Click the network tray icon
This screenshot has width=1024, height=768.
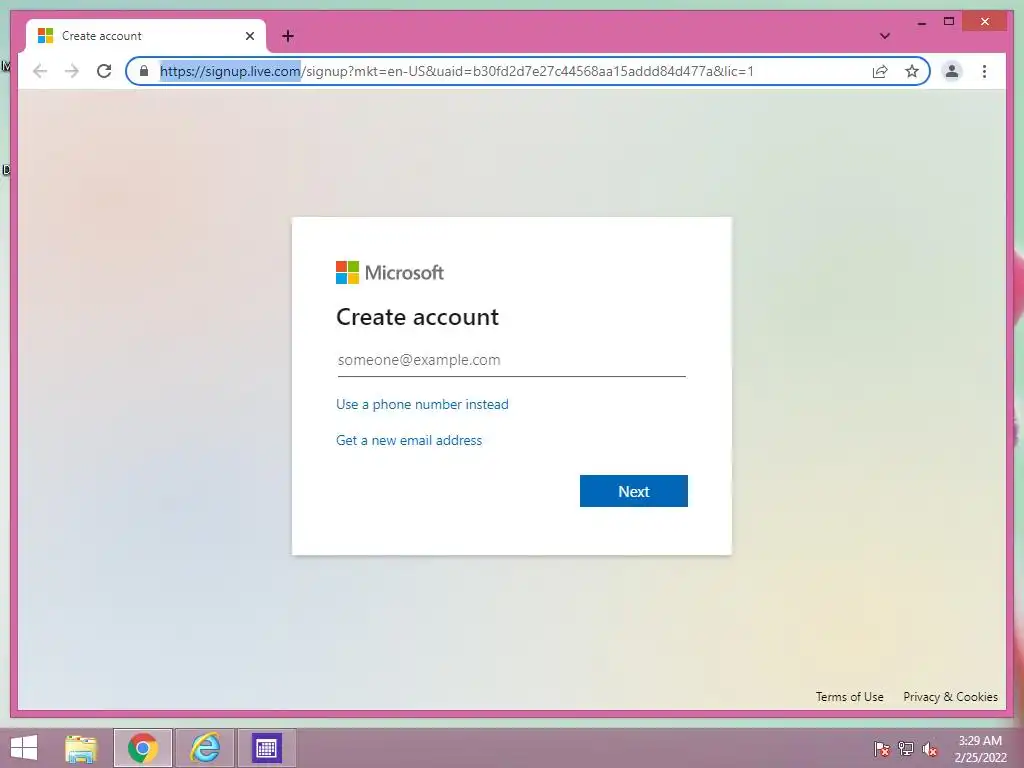pyautogui.click(x=906, y=748)
